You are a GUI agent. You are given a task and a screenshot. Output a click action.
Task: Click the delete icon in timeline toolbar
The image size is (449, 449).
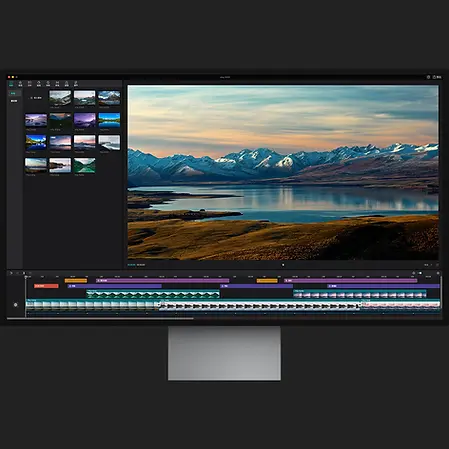(x=30, y=273)
